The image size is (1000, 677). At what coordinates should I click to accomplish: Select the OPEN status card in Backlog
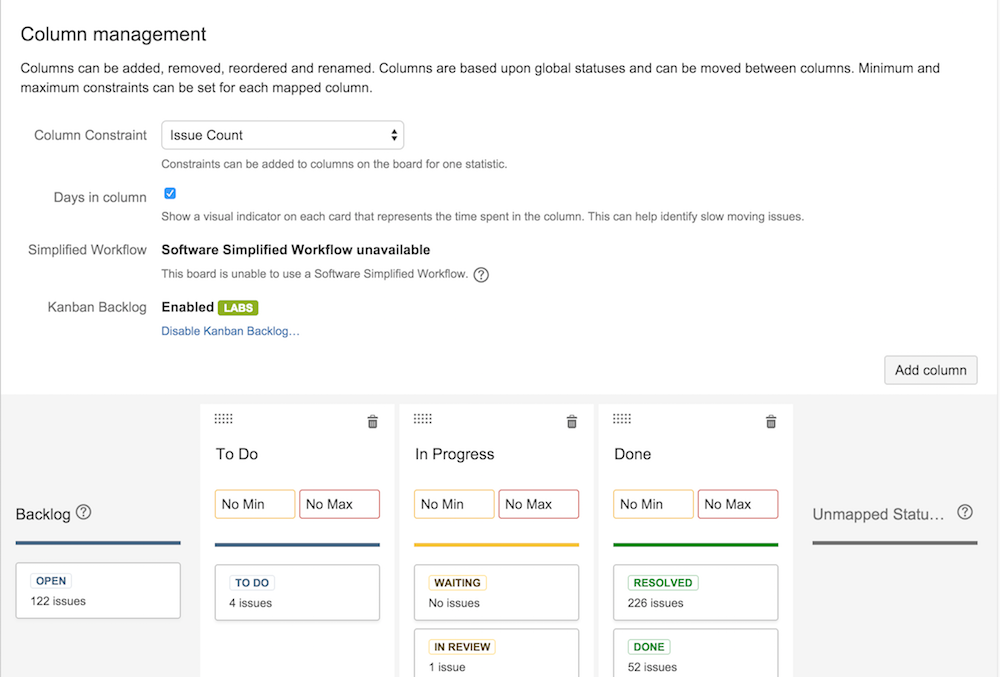[97, 590]
